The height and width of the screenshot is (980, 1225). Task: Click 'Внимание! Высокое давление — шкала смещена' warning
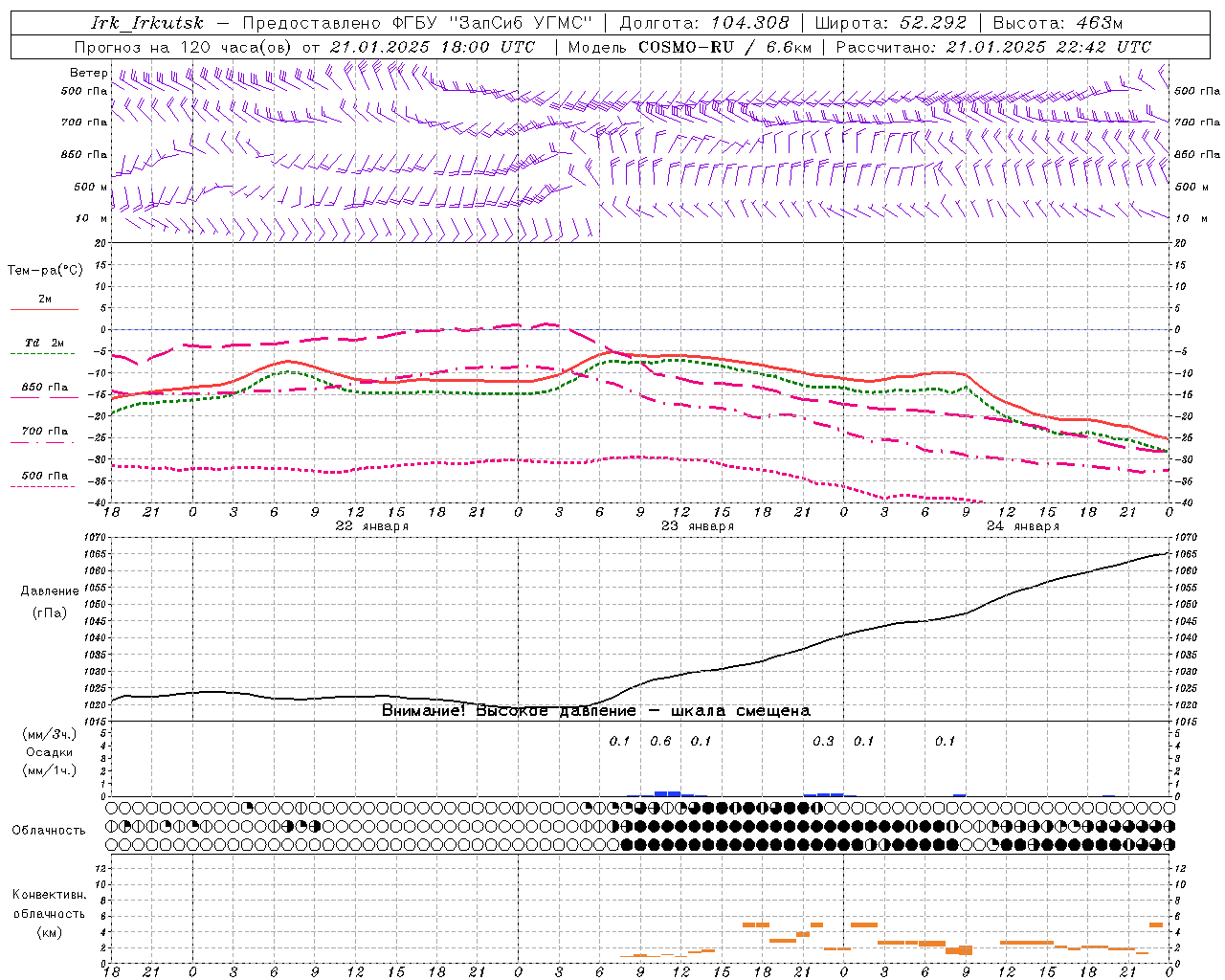point(596,711)
